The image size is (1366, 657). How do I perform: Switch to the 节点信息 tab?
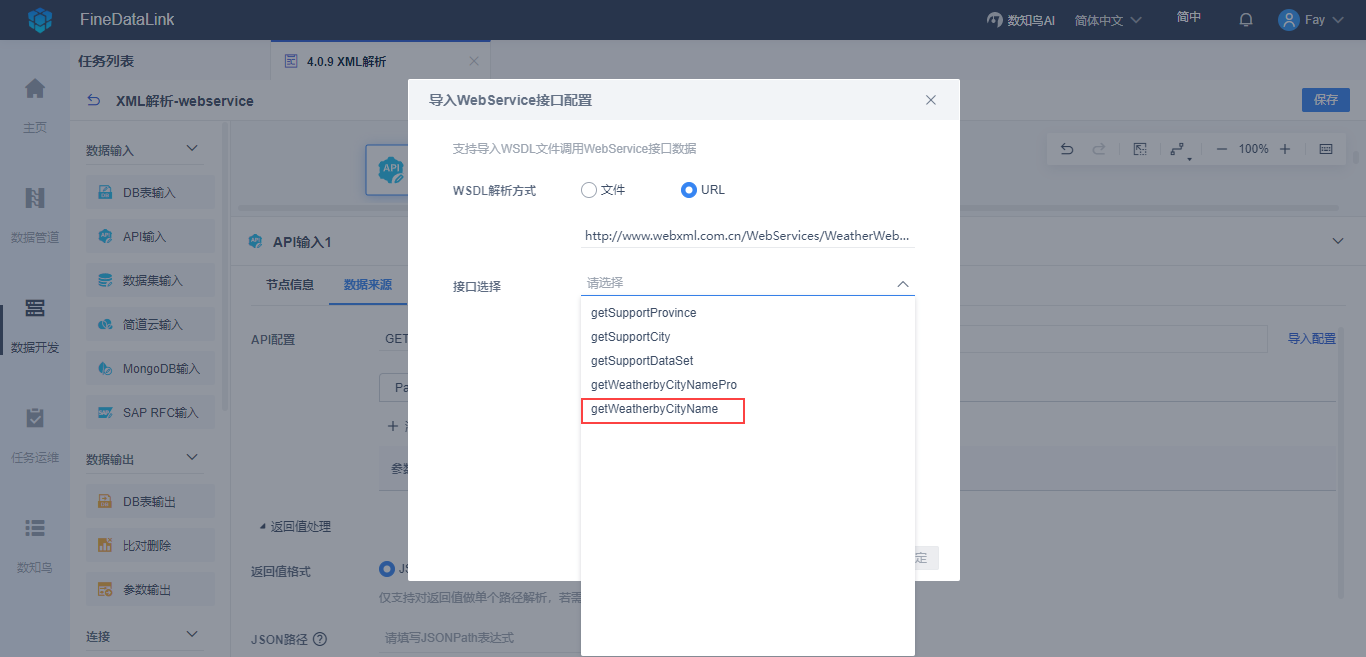(x=290, y=285)
